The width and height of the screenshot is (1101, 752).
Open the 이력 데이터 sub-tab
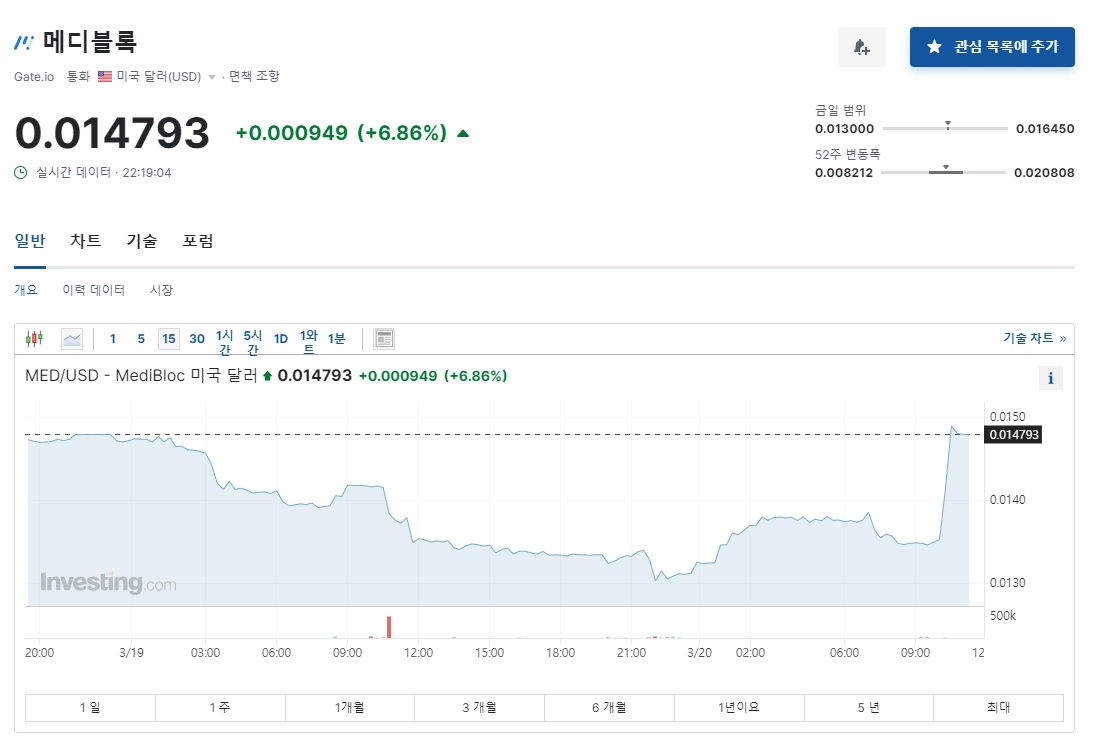pos(93,289)
